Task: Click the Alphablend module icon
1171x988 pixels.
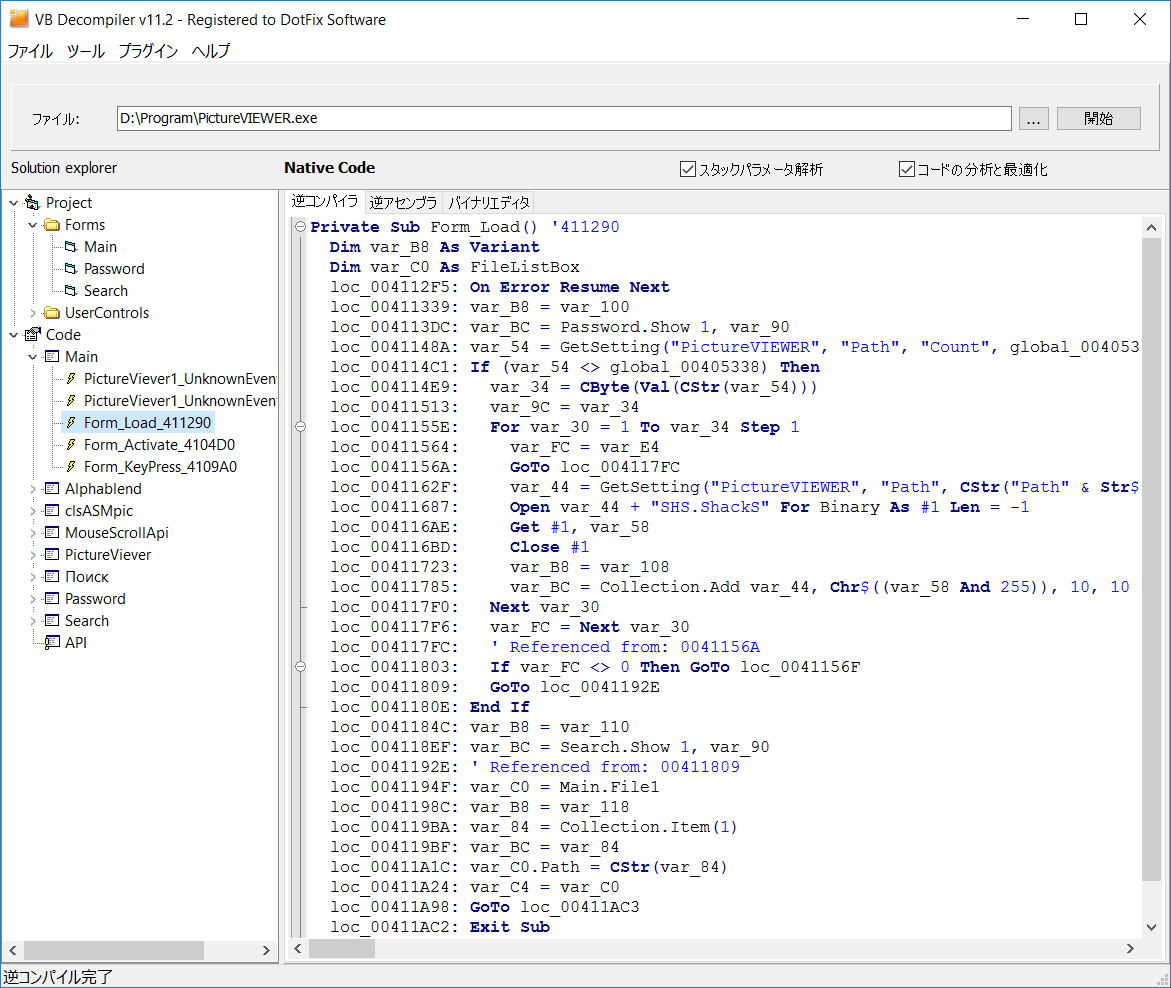Action: click(52, 488)
